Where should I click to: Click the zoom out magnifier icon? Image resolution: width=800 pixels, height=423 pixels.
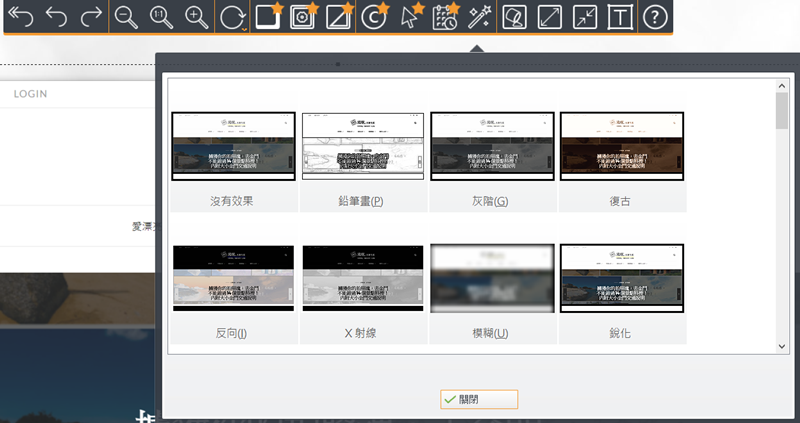click(x=126, y=17)
